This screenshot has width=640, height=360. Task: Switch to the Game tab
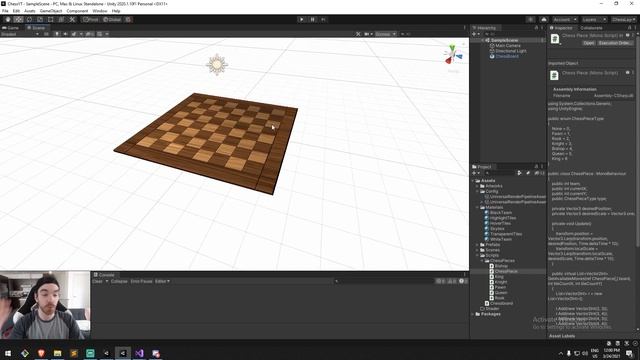pyautogui.click(x=11, y=28)
